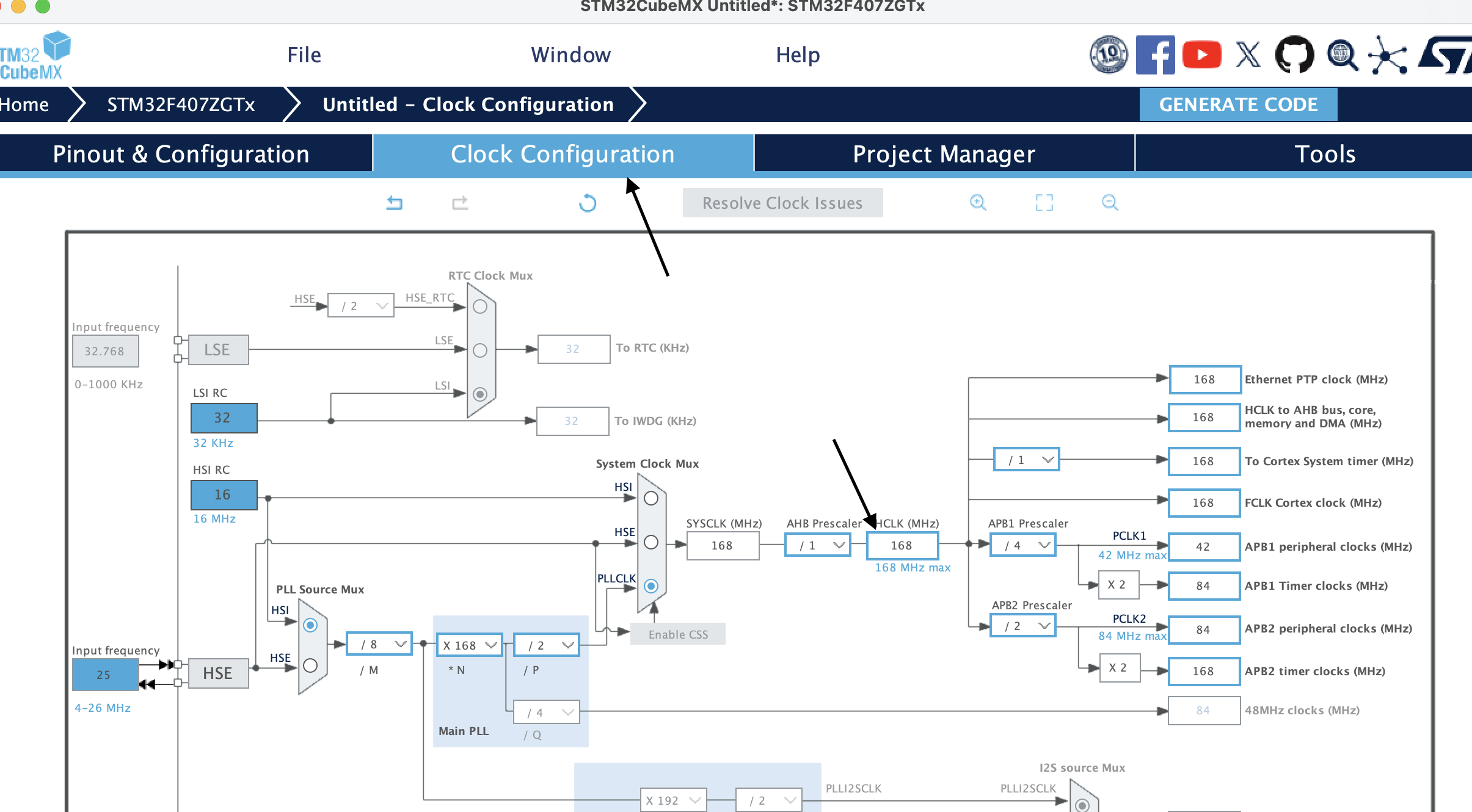Click the undo arrow icon in clock toolbar
Image resolution: width=1472 pixels, height=812 pixels.
tap(395, 203)
